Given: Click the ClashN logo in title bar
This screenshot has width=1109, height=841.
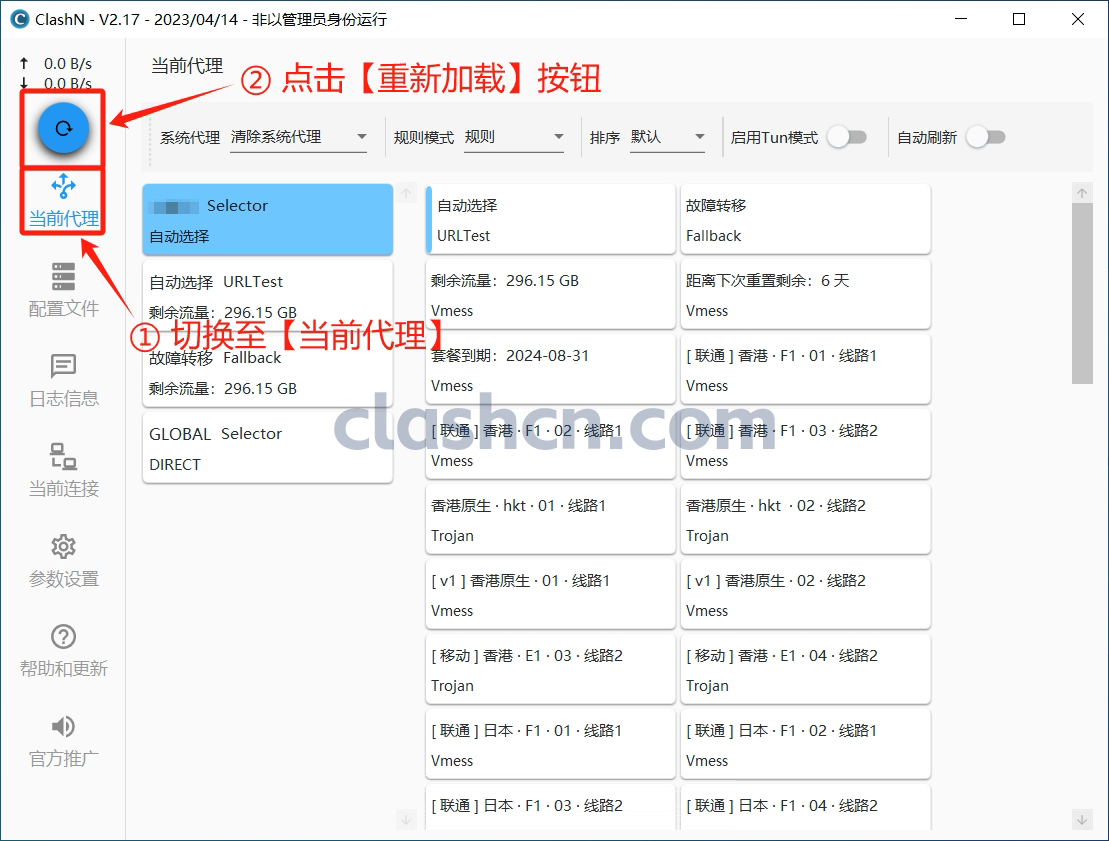Looking at the screenshot, I should pos(20,19).
